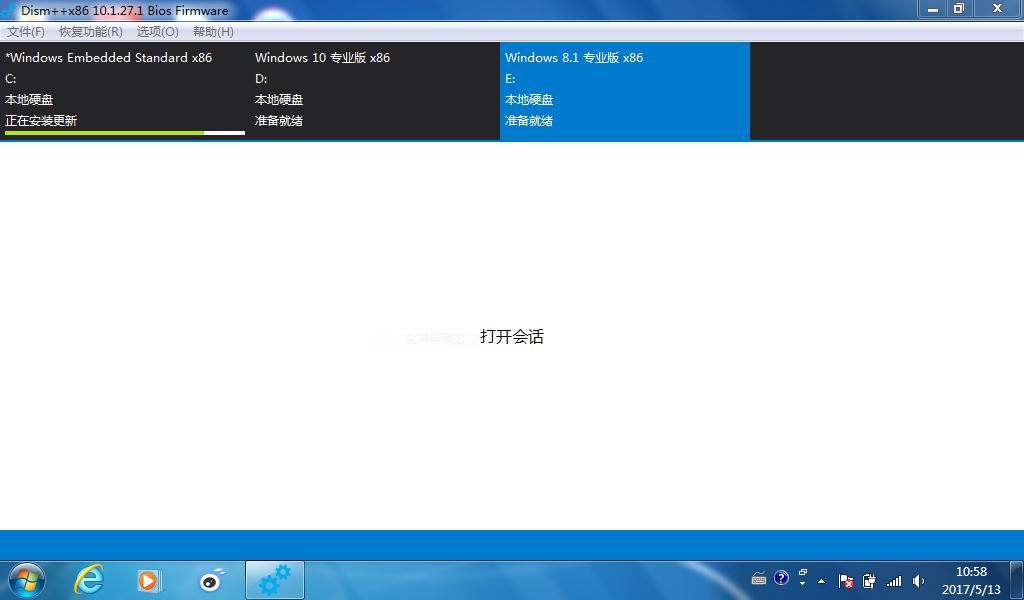
Task: Select the Windows Embedded Standard x86 session tile
Action: click(125, 91)
